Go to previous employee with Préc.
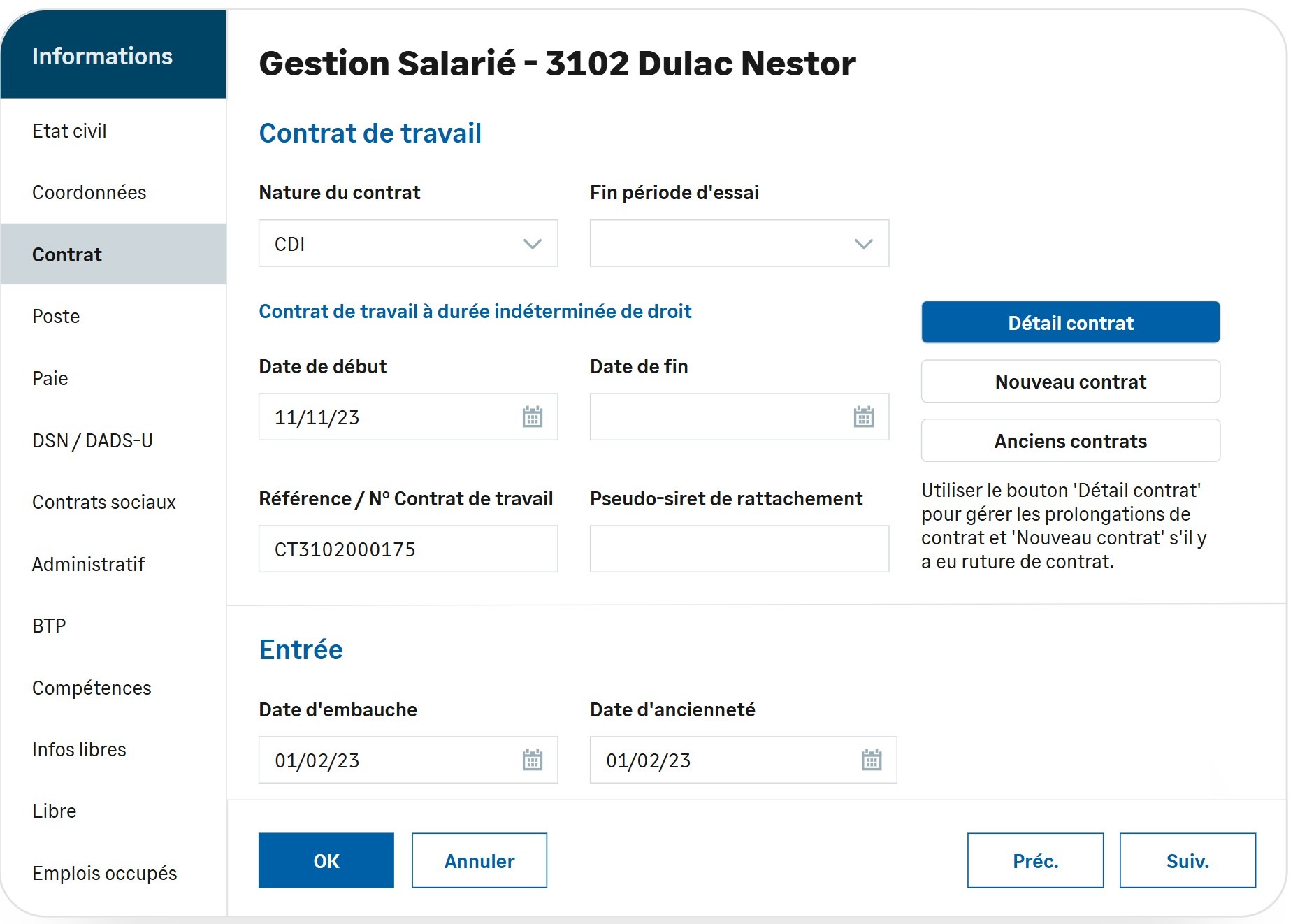This screenshot has height=924, width=1293. click(1034, 860)
